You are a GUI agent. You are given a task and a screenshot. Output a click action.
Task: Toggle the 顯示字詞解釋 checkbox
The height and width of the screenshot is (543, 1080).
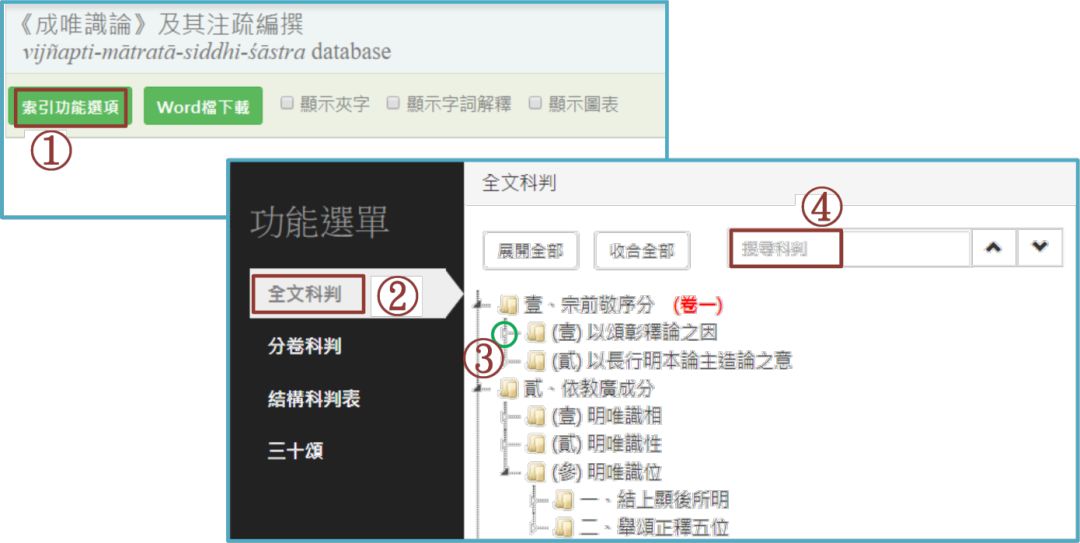(x=393, y=103)
